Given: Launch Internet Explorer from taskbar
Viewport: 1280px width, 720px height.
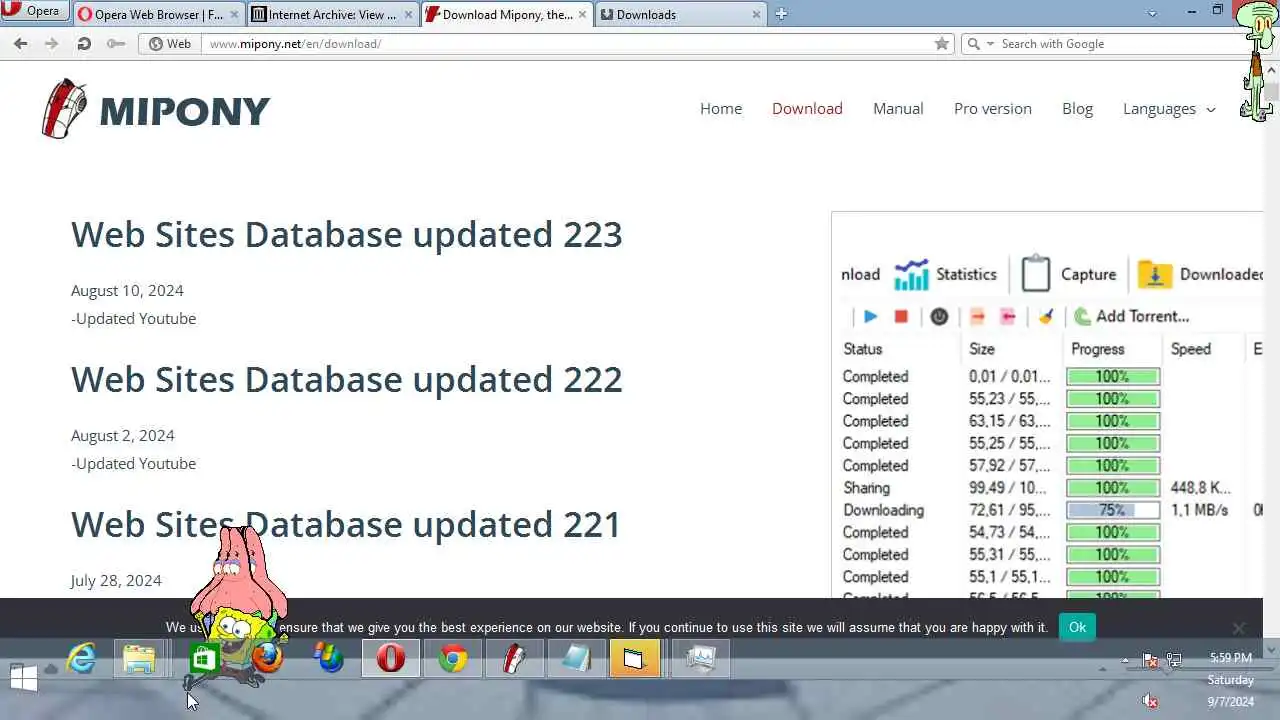Looking at the screenshot, I should point(81,658).
